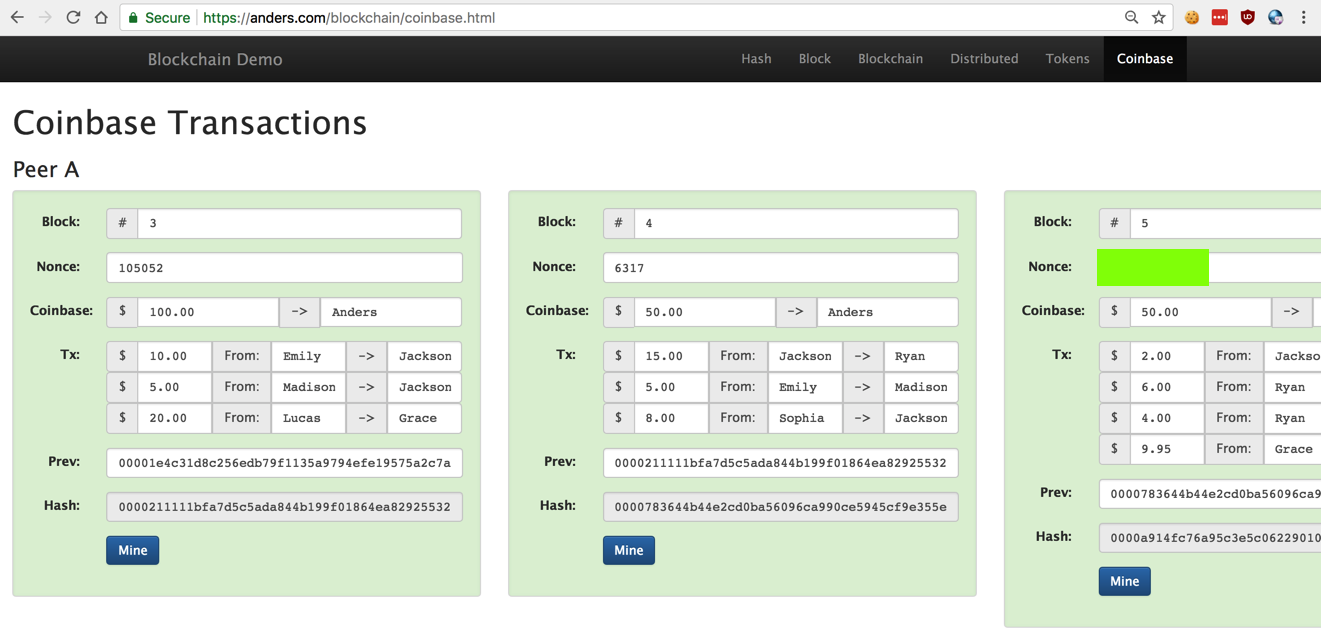This screenshot has height=643, width=1321.
Task: Open Chrome three-dot menu
Action: (x=1303, y=17)
